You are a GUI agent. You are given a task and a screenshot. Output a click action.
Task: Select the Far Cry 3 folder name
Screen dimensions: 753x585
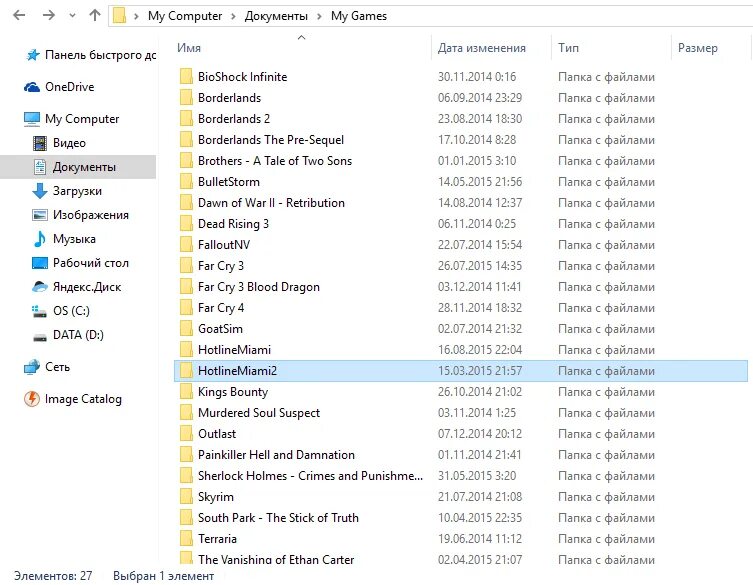[221, 266]
